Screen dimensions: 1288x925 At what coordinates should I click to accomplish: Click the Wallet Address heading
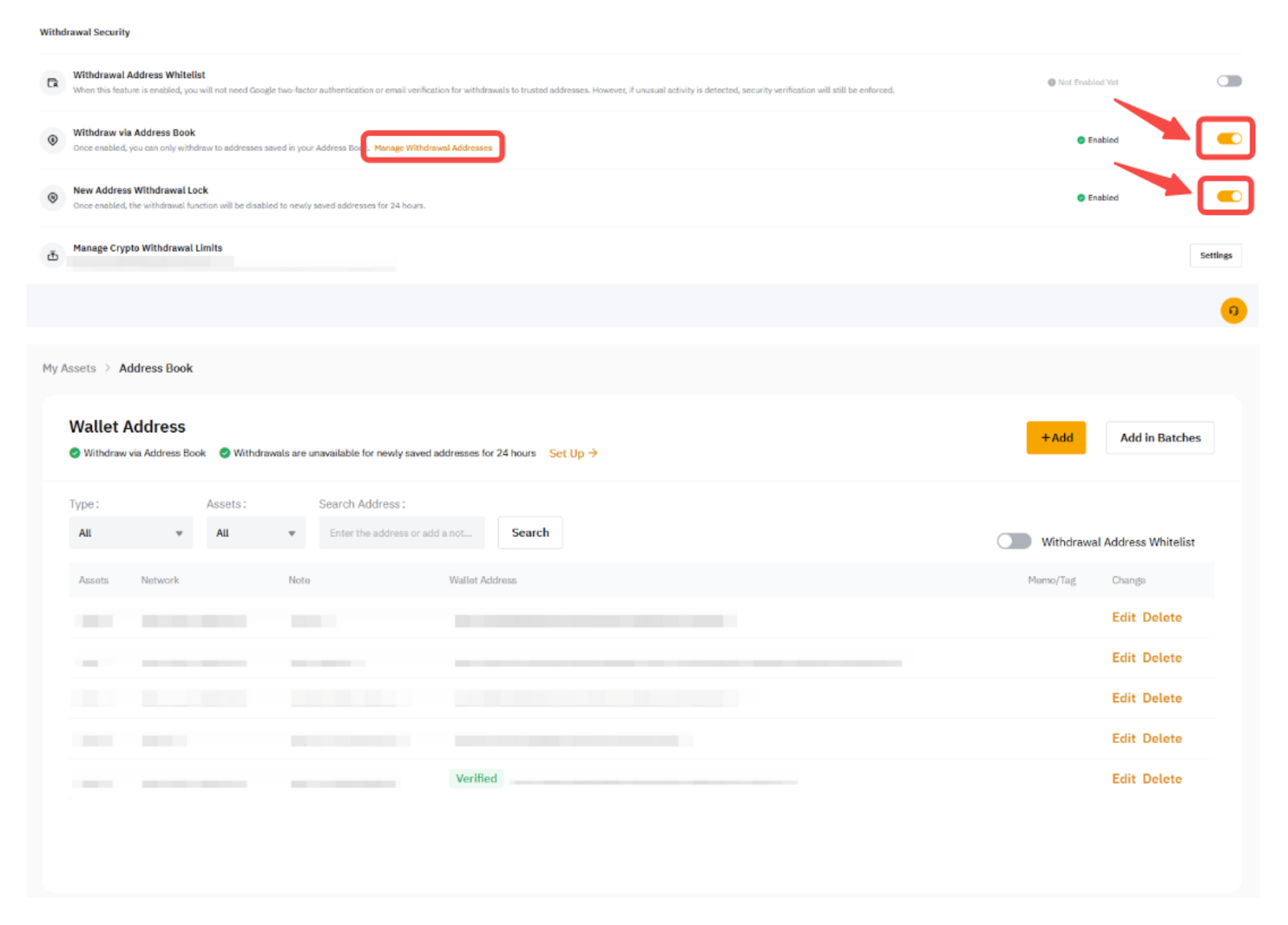point(127,427)
